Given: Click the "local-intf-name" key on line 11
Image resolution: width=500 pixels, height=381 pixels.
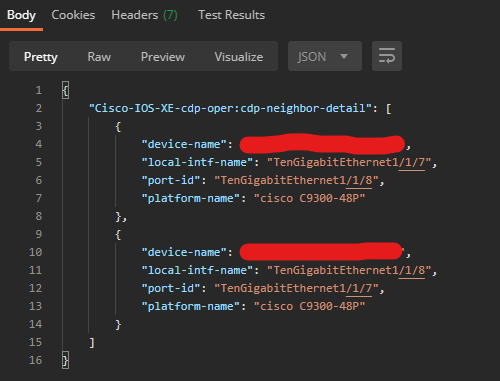Looking at the screenshot, I should click(x=198, y=270).
